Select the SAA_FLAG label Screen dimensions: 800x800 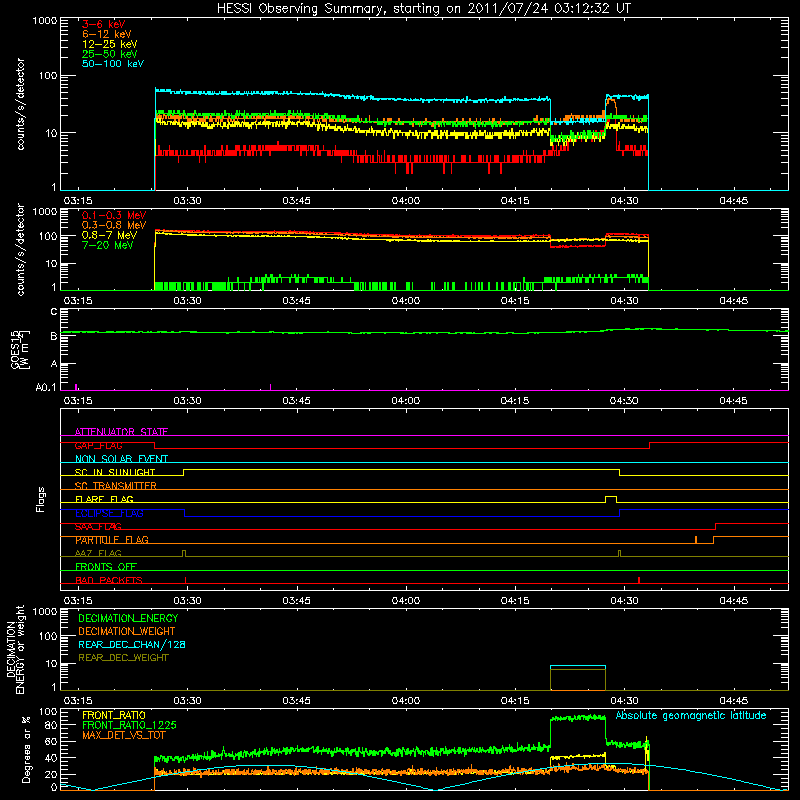[x=98, y=526]
